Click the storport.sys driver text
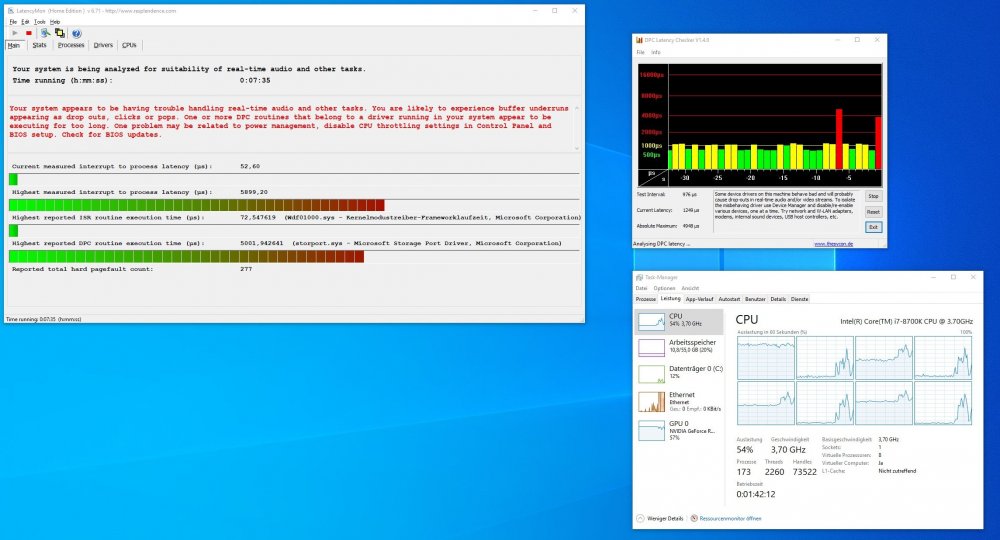Viewport: 1000px width, 540px height. (x=427, y=243)
